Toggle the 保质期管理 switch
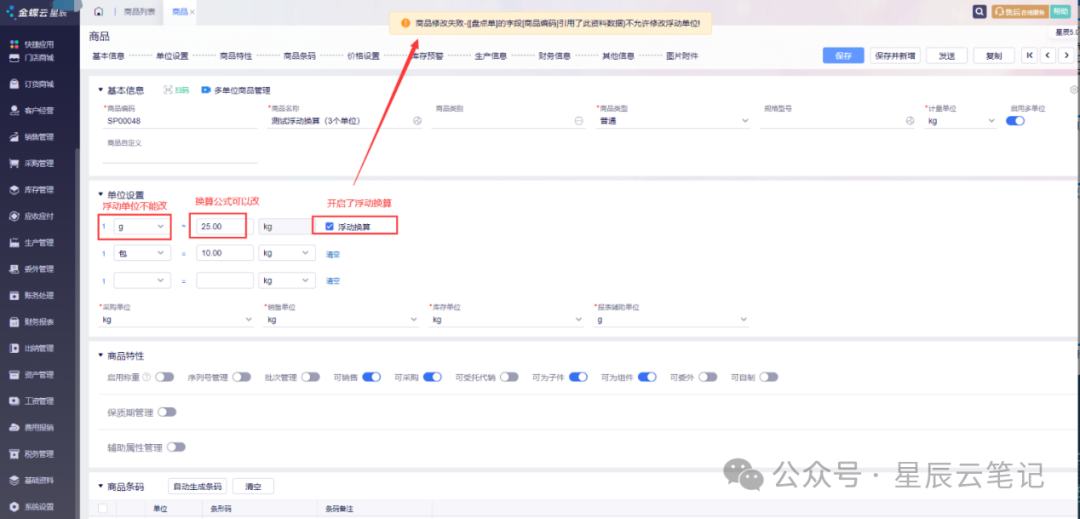The image size is (1080, 519). (x=167, y=412)
